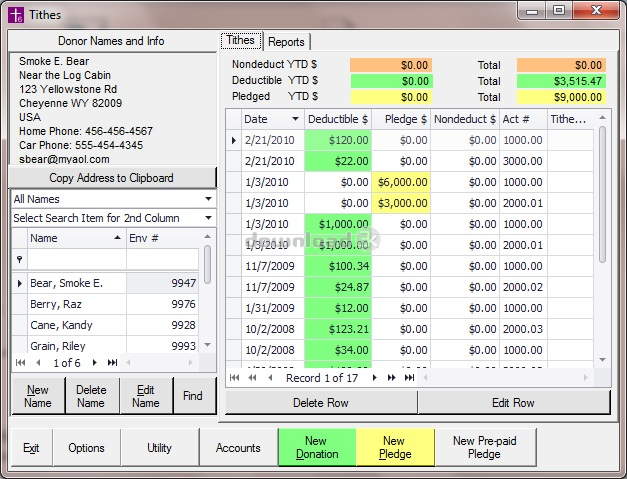Click the $123.21 deductible cell
627x479 pixels.
click(338, 329)
